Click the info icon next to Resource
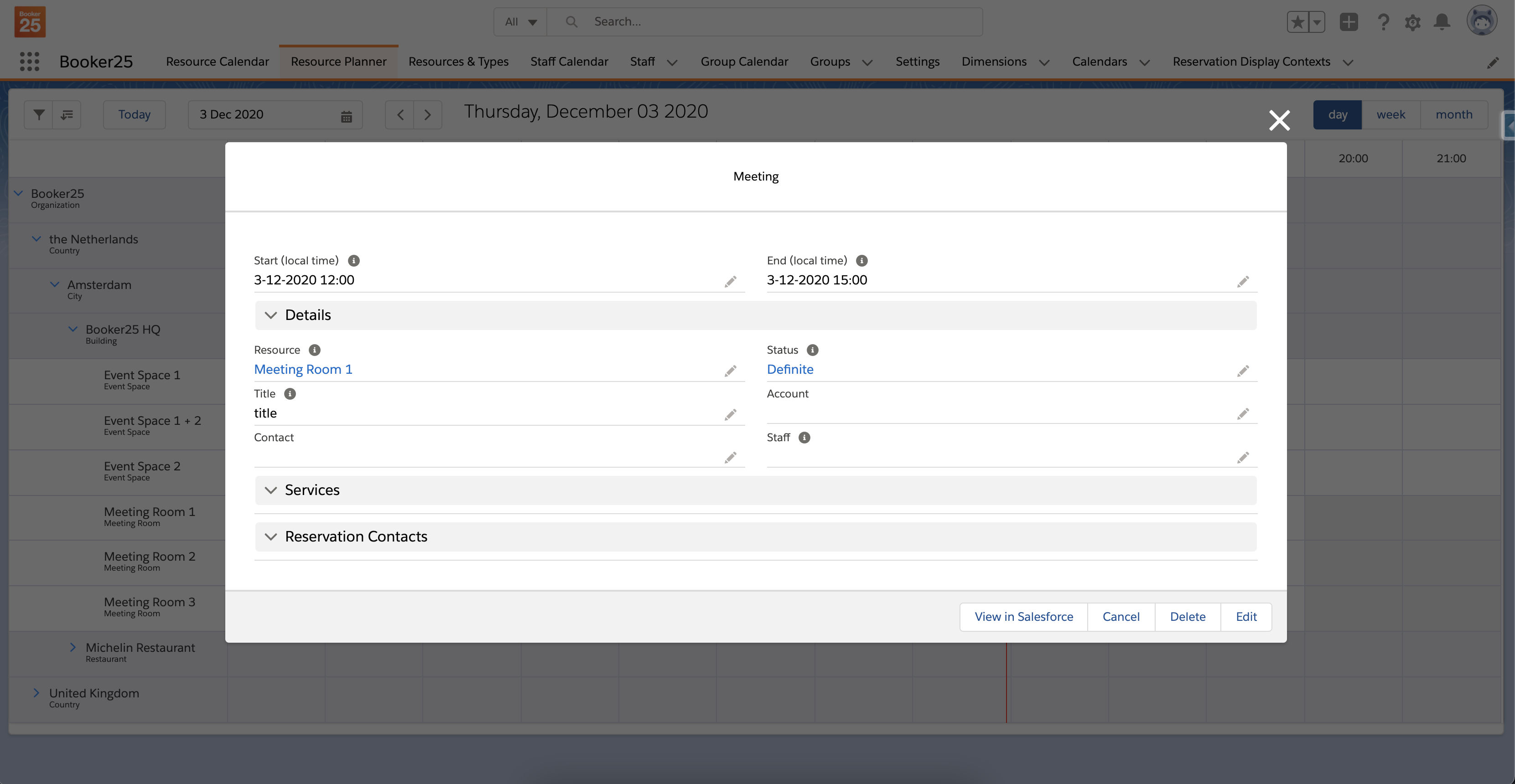 [x=315, y=350]
